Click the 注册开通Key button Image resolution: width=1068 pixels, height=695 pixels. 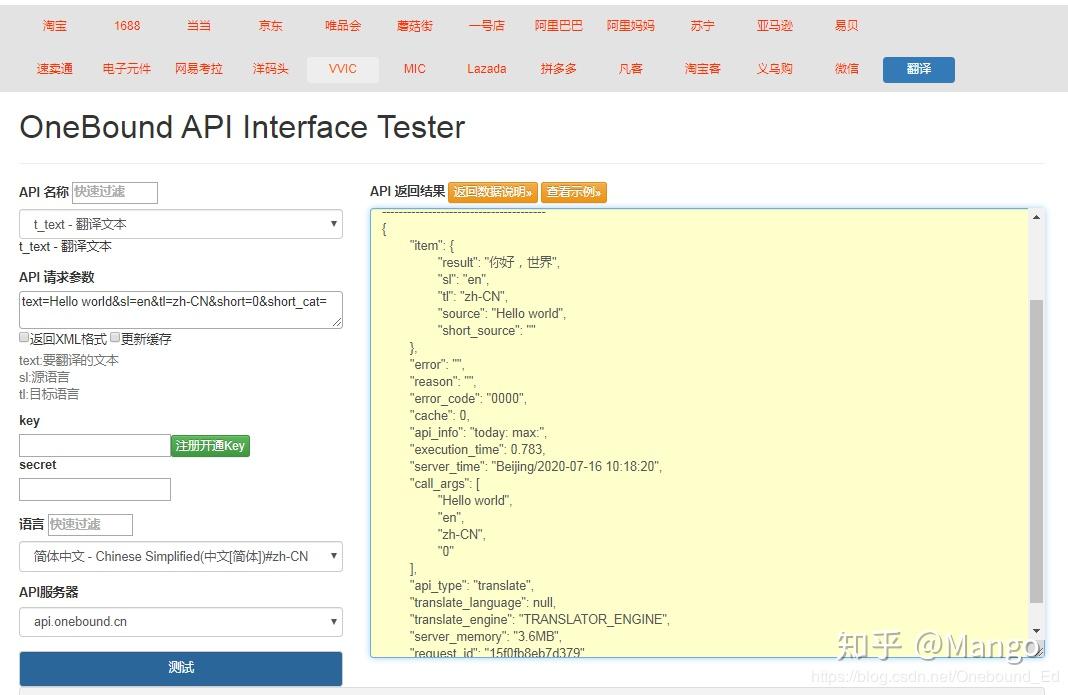coord(211,445)
